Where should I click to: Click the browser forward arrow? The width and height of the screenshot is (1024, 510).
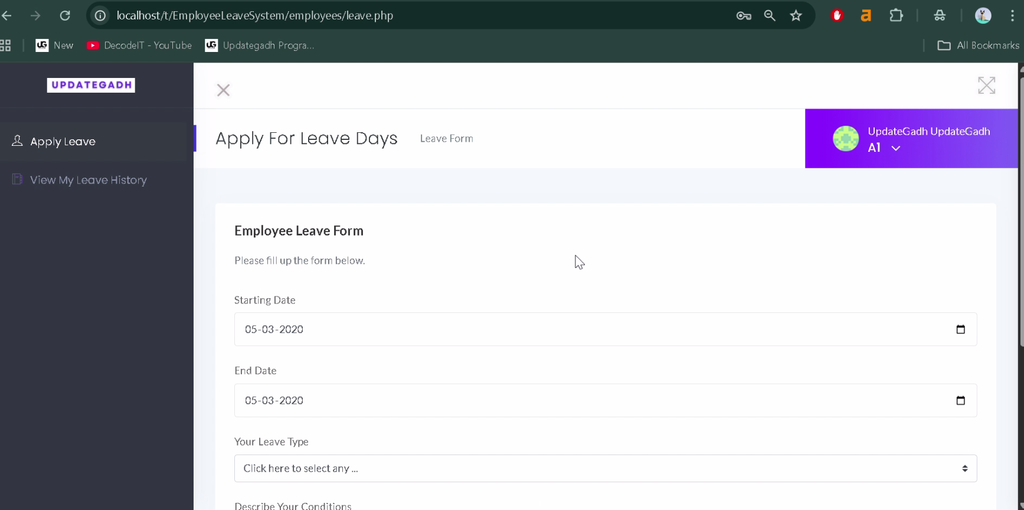[x=35, y=16]
